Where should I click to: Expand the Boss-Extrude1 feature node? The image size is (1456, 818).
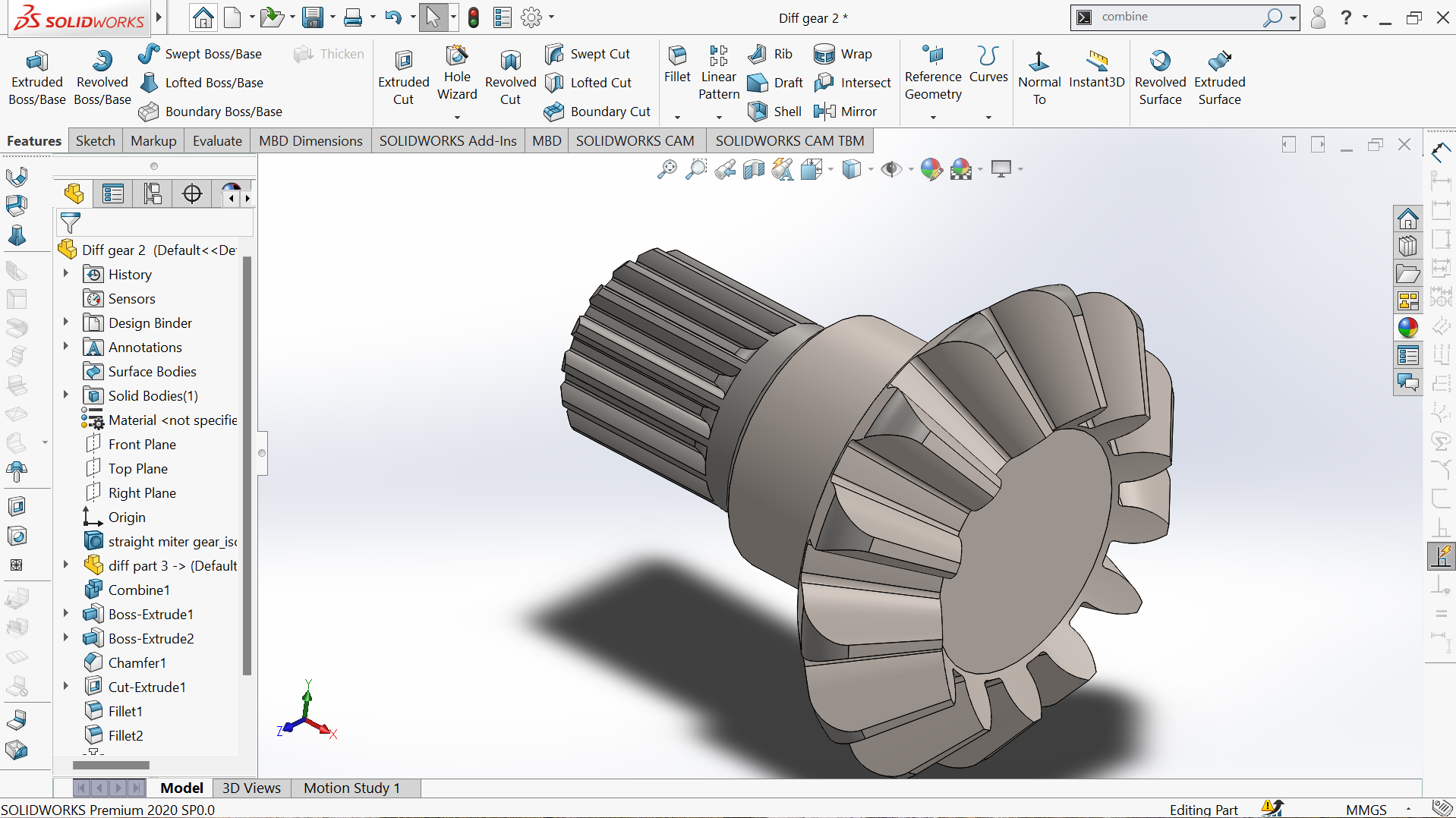[66, 614]
